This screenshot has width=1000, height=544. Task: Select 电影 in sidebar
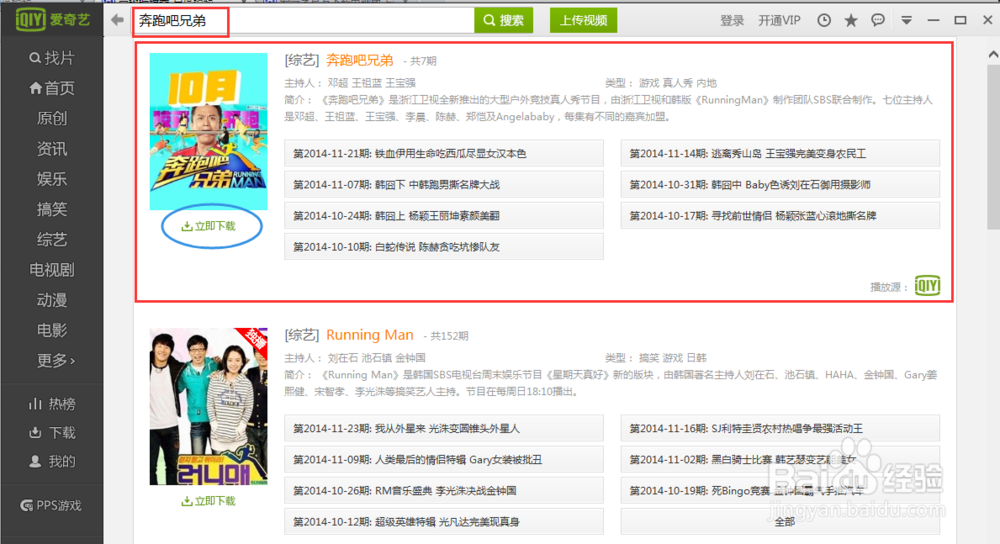coord(52,330)
